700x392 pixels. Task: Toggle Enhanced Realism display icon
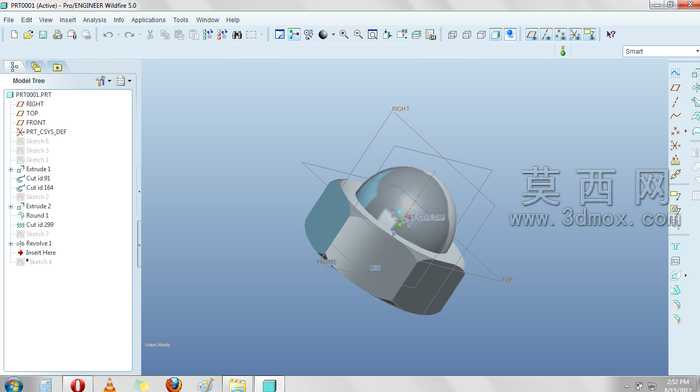coord(510,34)
